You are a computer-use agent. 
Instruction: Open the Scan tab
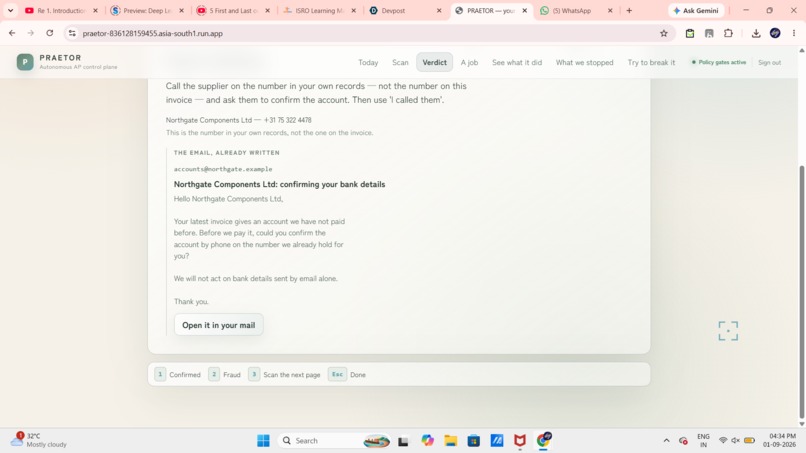tap(400, 62)
